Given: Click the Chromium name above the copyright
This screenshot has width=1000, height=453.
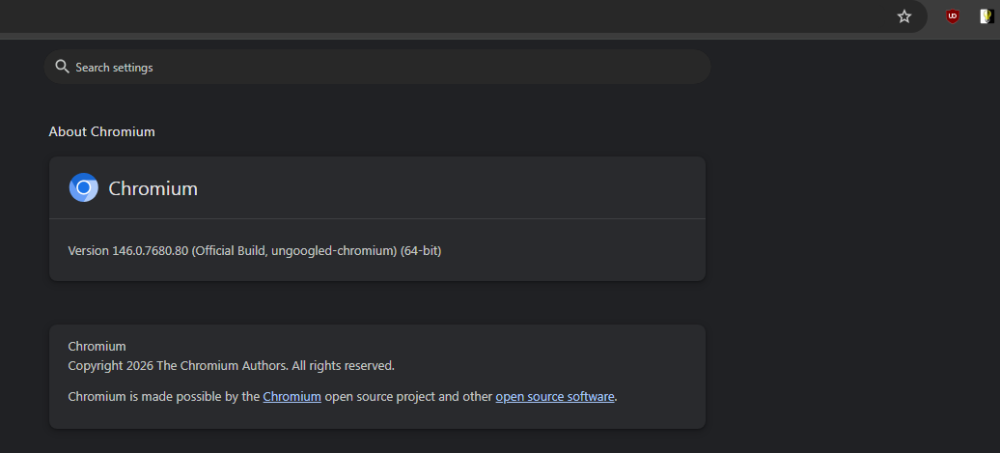Looking at the screenshot, I should tap(97, 346).
